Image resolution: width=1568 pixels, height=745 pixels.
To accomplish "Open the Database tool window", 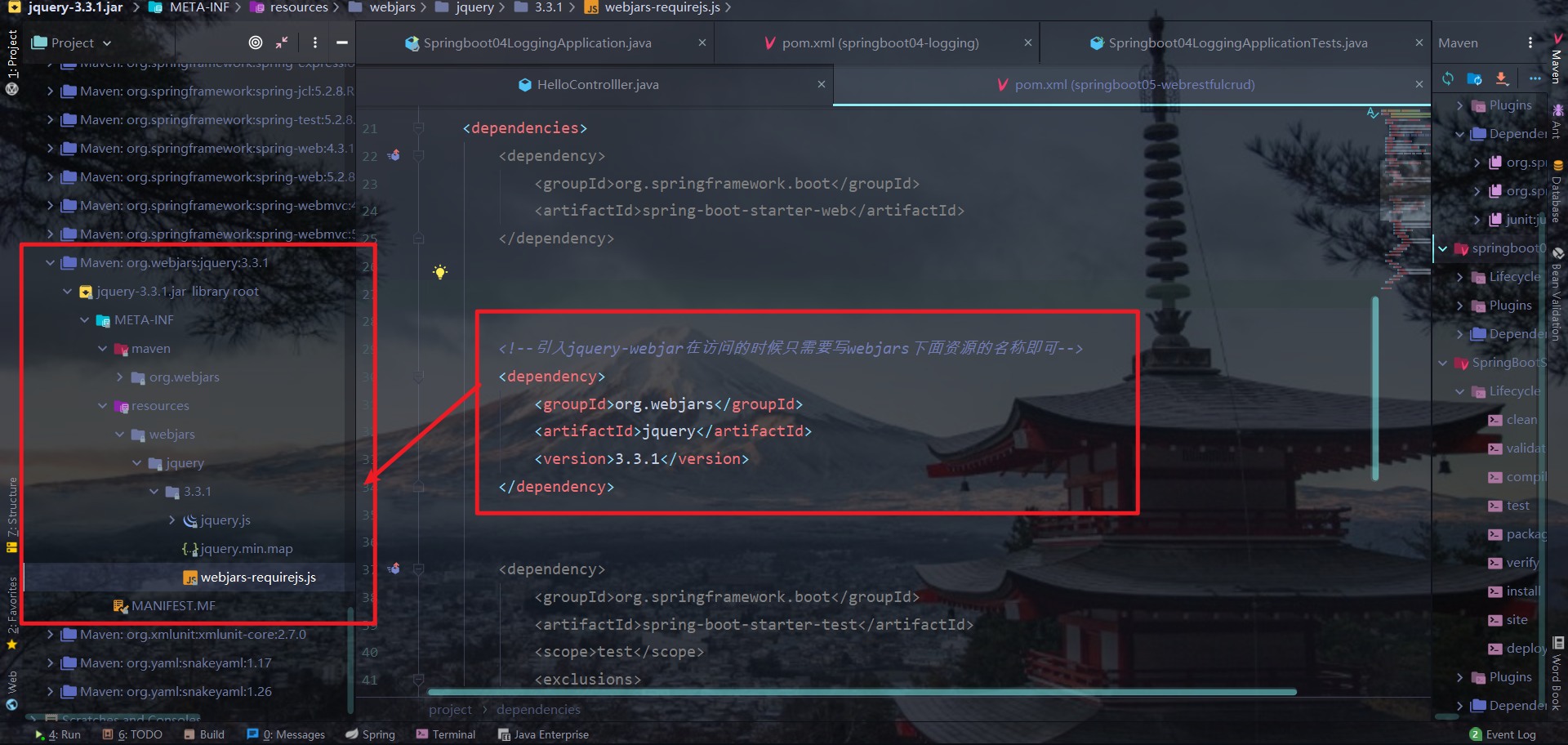I will (x=1557, y=191).
